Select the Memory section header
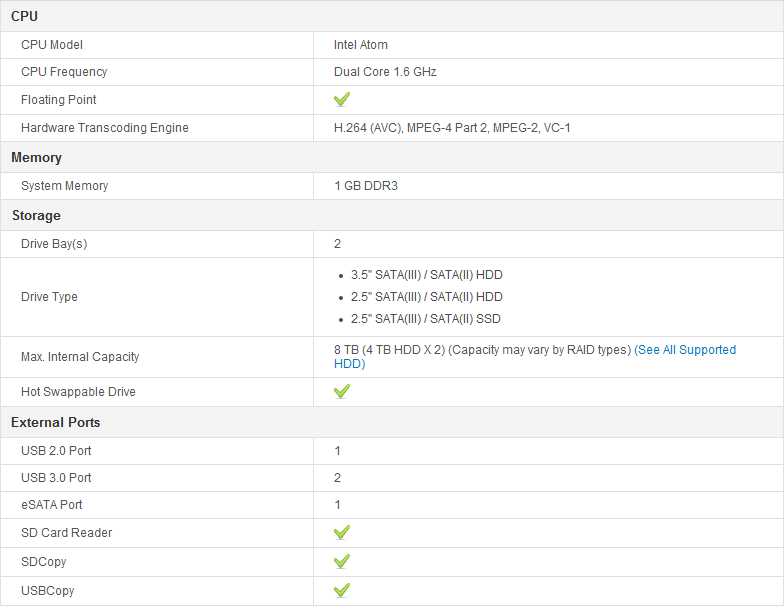 coord(36,158)
